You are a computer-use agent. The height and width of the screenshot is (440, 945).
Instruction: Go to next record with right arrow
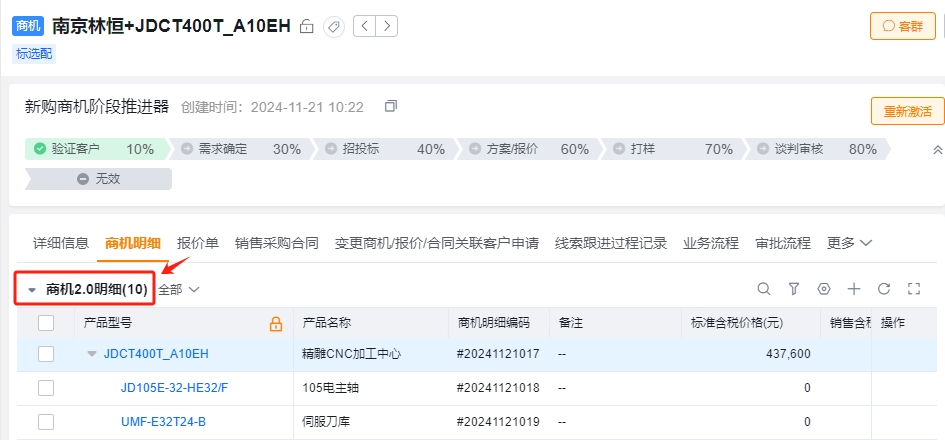tap(386, 26)
